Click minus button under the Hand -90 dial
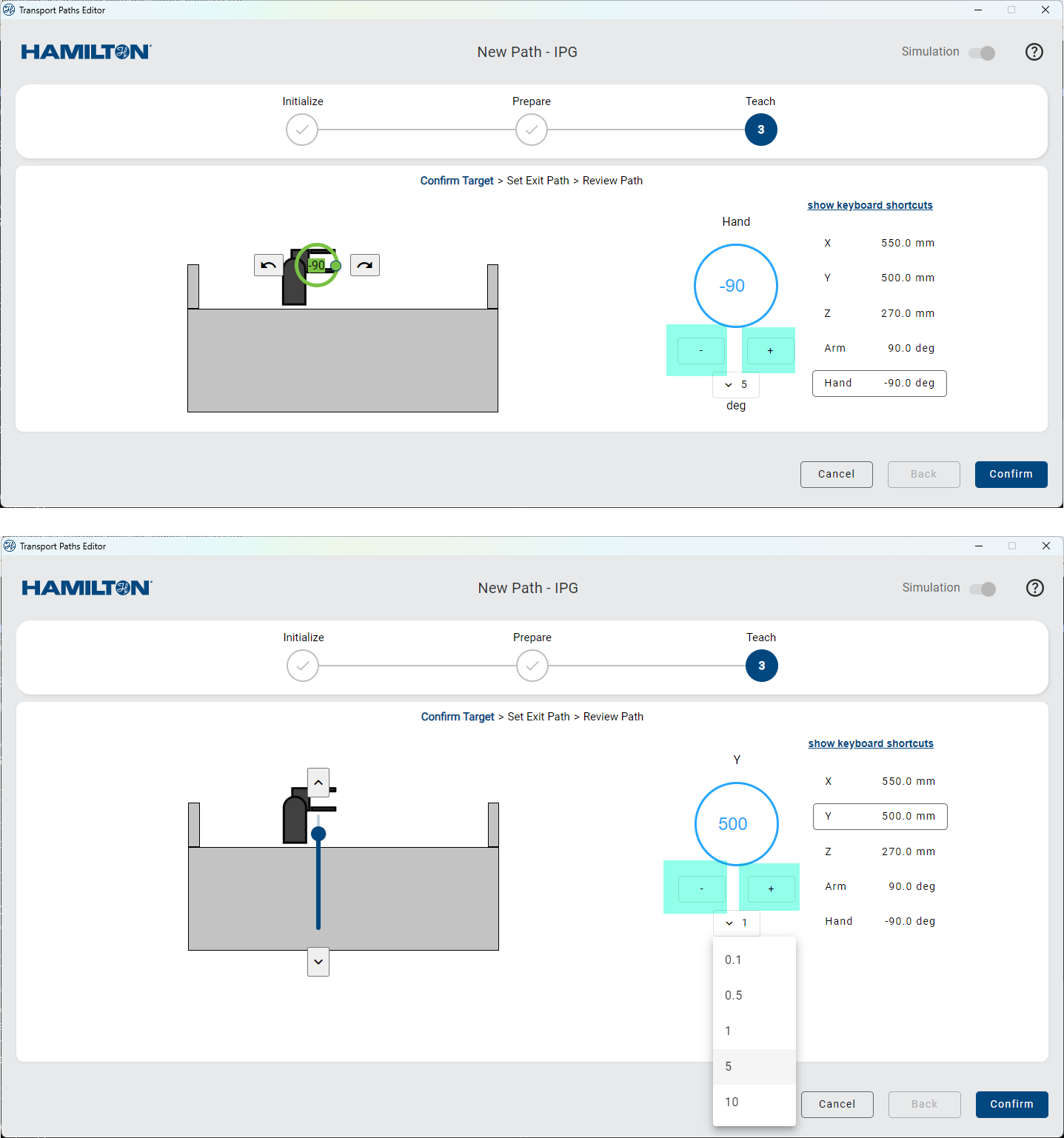This screenshot has height=1138, width=1064. [701, 351]
